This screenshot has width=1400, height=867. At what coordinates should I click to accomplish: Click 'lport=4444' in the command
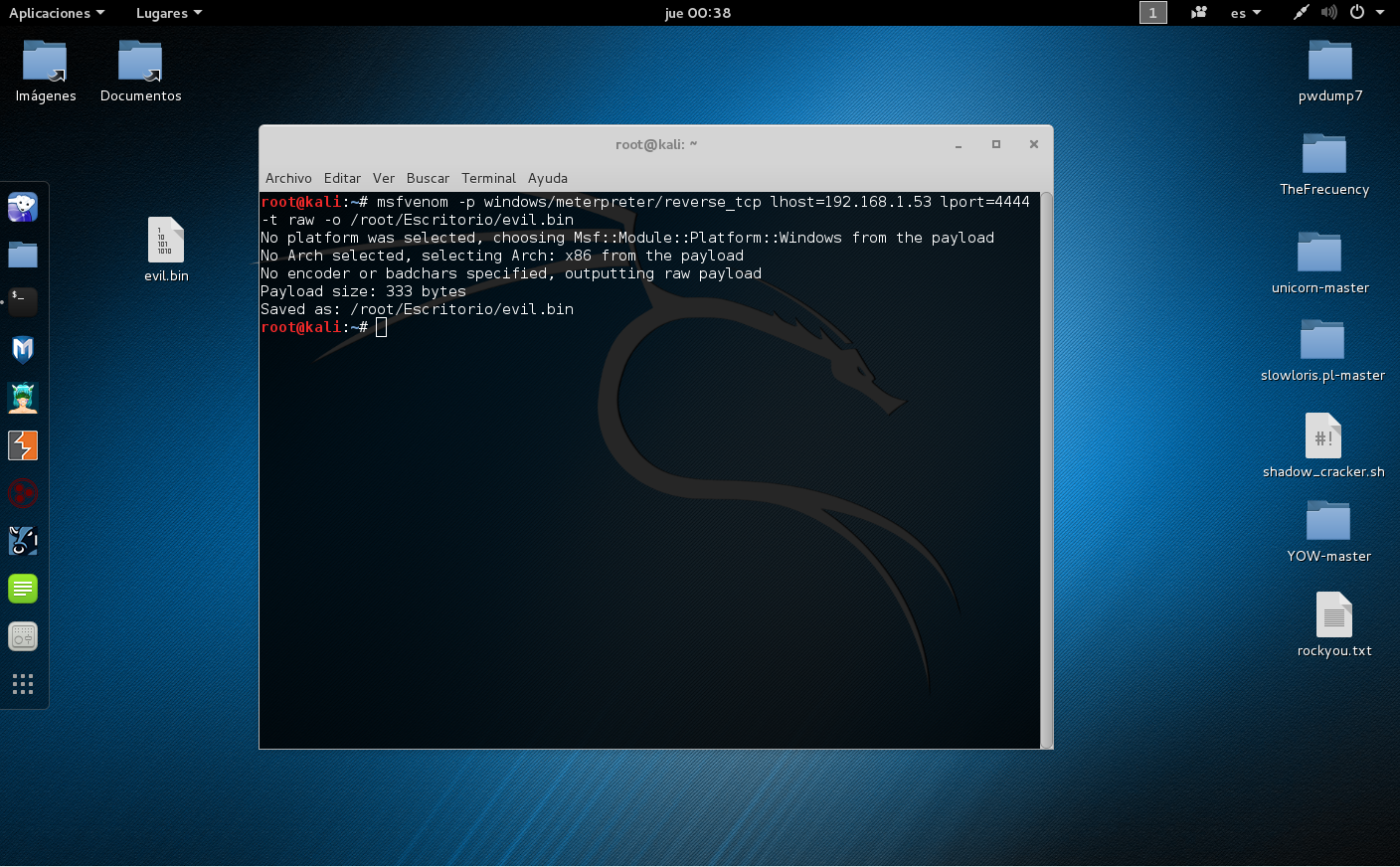[x=985, y=202]
